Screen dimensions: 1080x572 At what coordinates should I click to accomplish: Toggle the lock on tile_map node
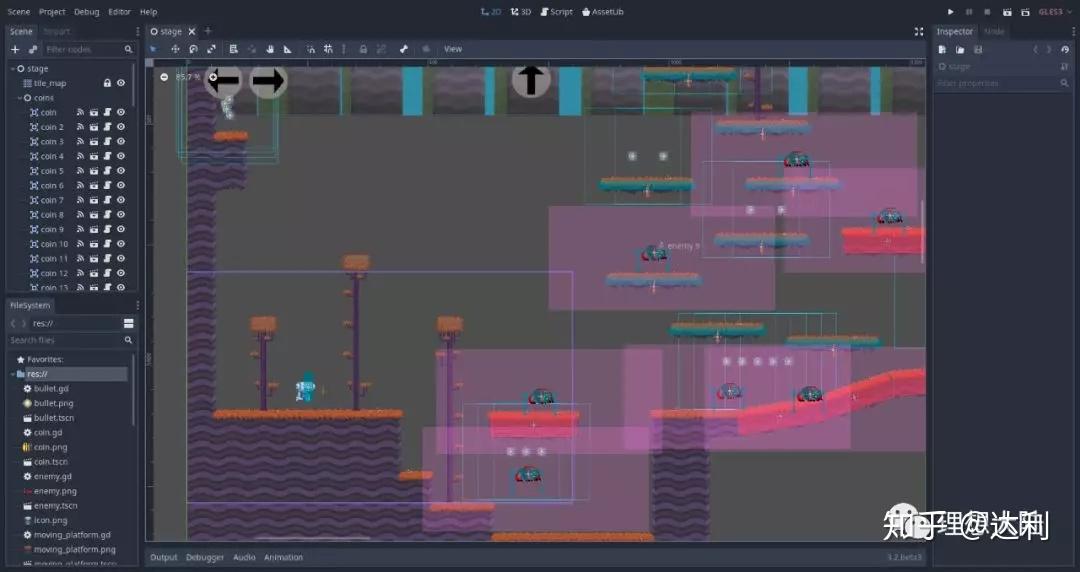(107, 83)
